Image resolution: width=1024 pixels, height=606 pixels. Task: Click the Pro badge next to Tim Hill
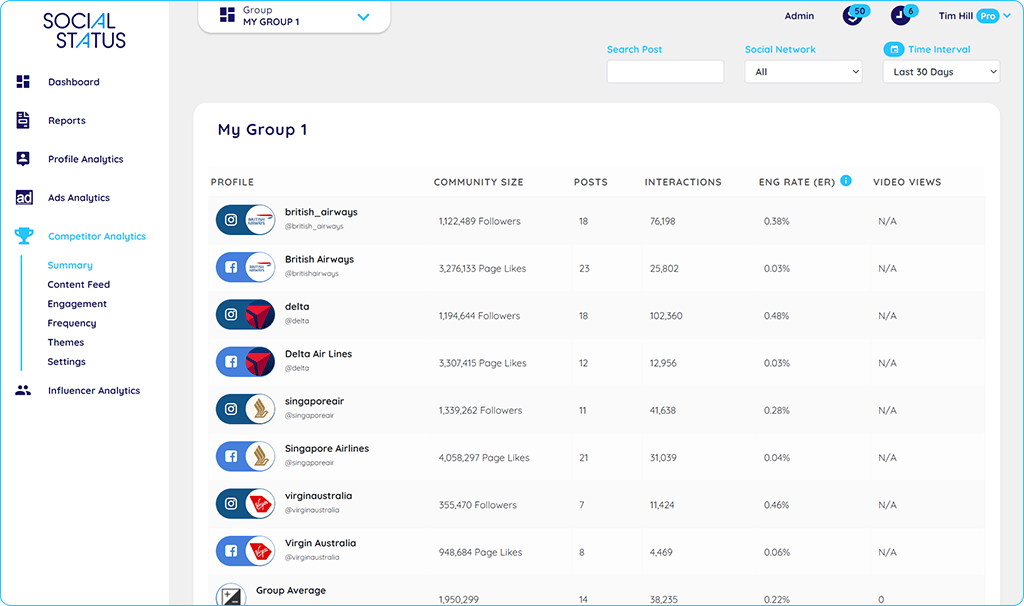(x=987, y=16)
